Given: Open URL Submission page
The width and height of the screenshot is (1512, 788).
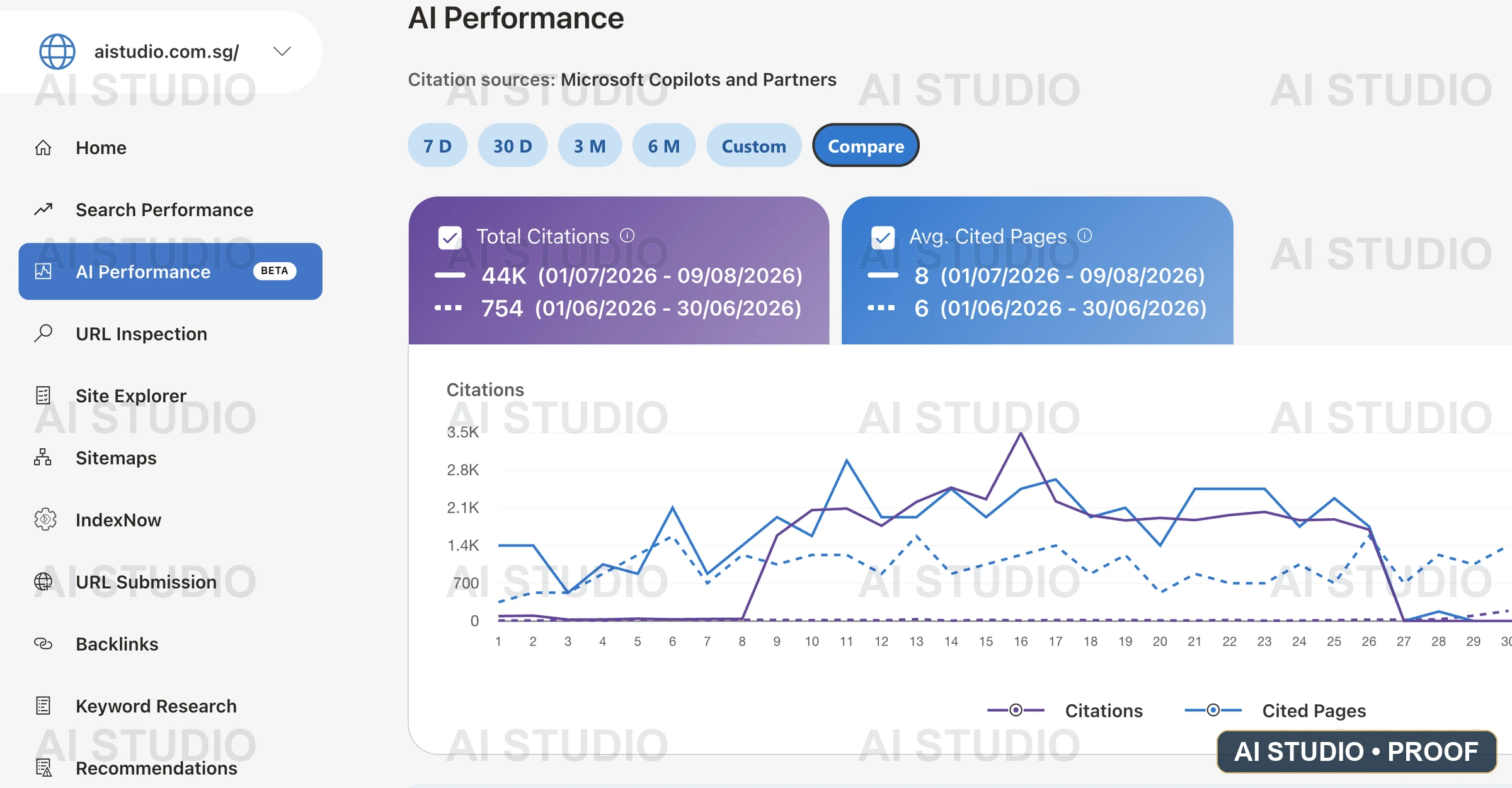Looking at the screenshot, I should [x=146, y=581].
